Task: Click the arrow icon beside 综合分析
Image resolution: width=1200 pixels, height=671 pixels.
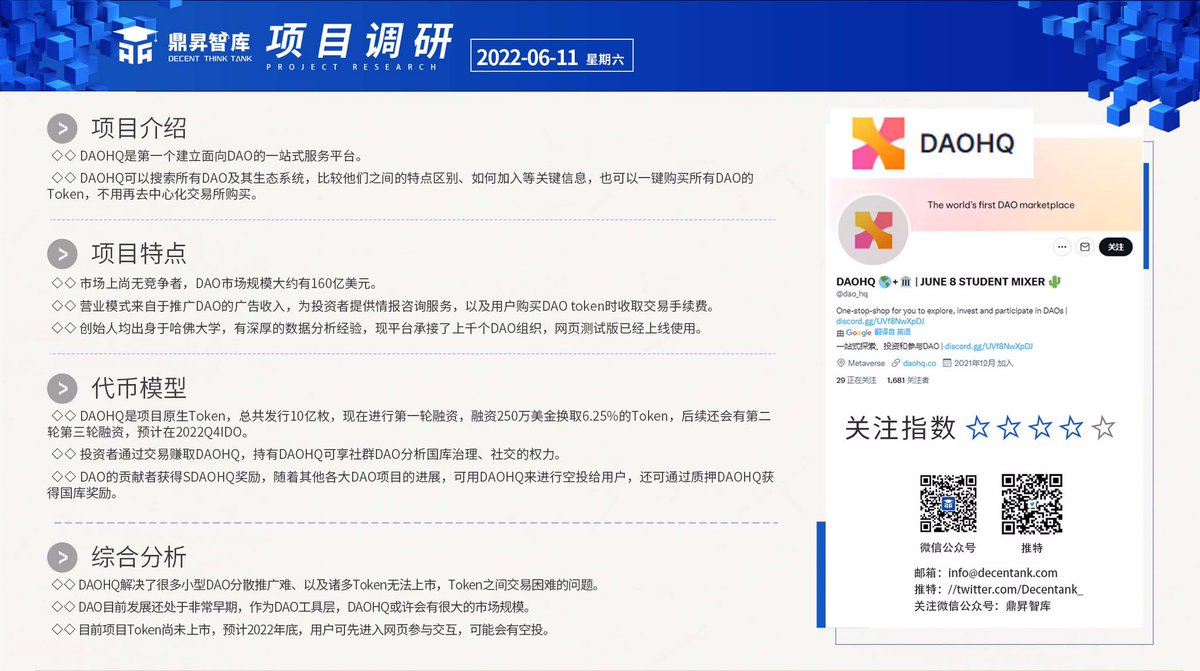Action: tap(62, 557)
